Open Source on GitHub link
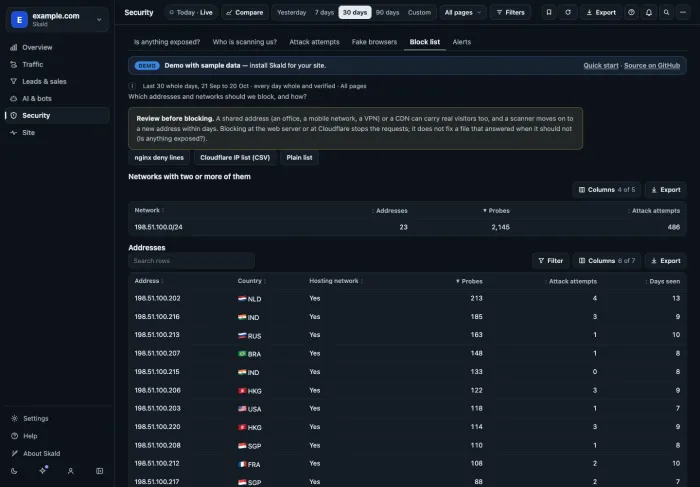Image resolution: width=700 pixels, height=487 pixels. pos(652,66)
